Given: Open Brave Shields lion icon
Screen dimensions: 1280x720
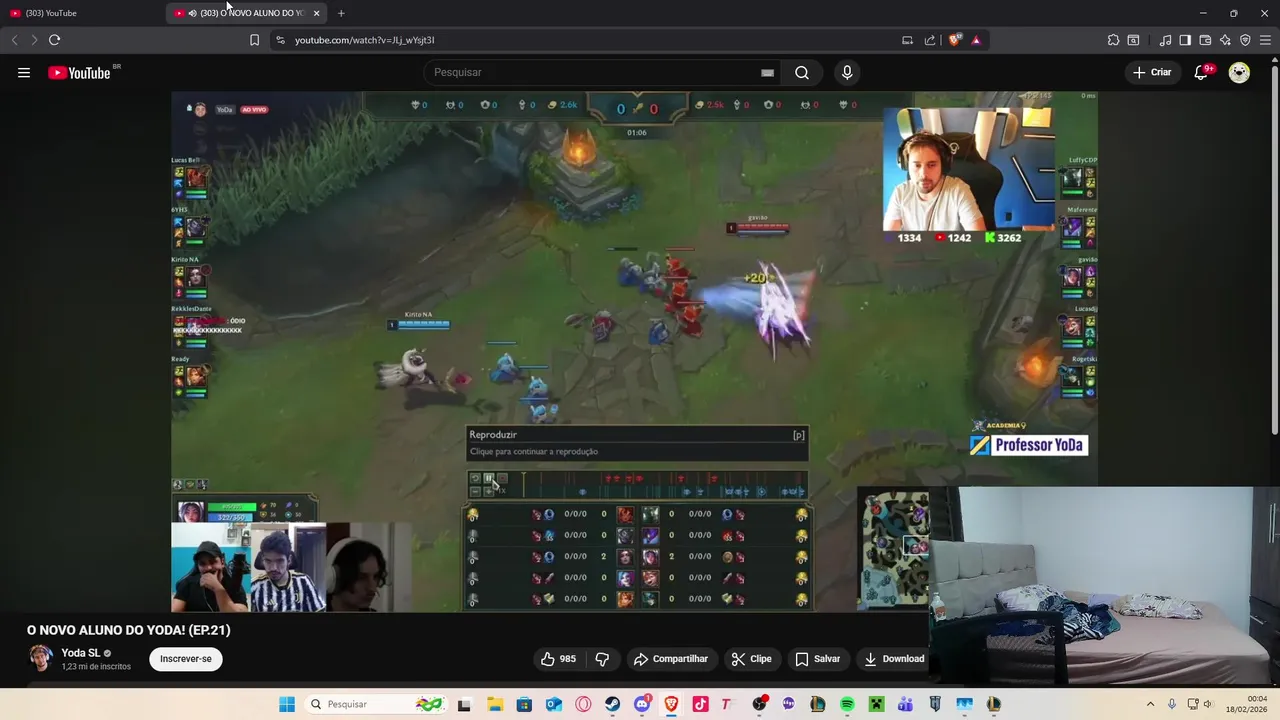Looking at the screenshot, I should [x=955, y=40].
